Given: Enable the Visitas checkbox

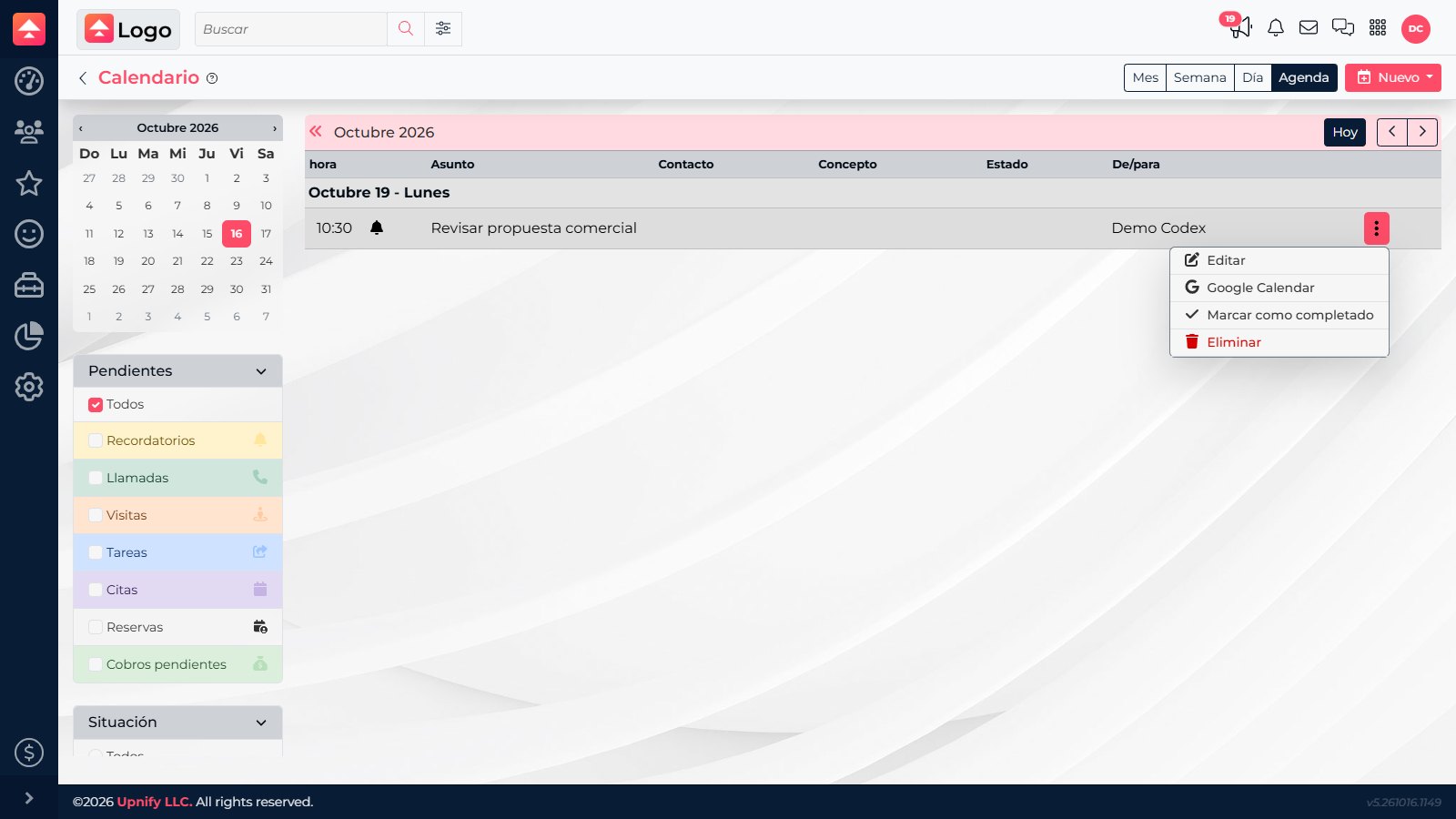Looking at the screenshot, I should [x=96, y=516].
